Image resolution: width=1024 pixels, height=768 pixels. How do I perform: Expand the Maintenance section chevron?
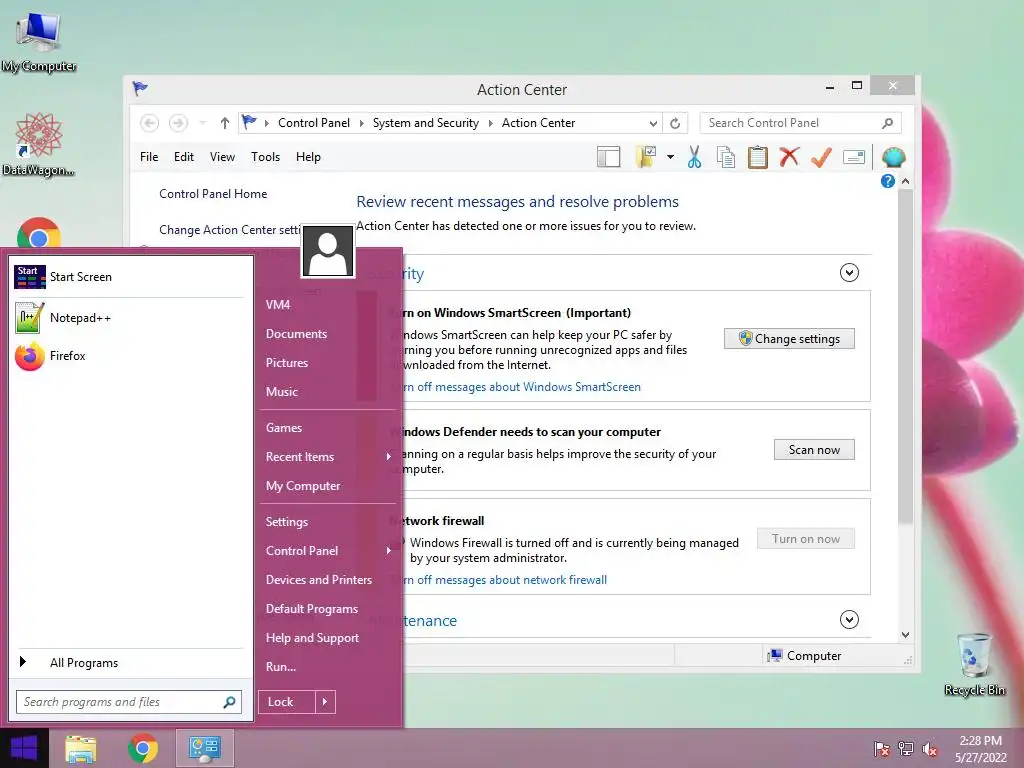coord(849,619)
